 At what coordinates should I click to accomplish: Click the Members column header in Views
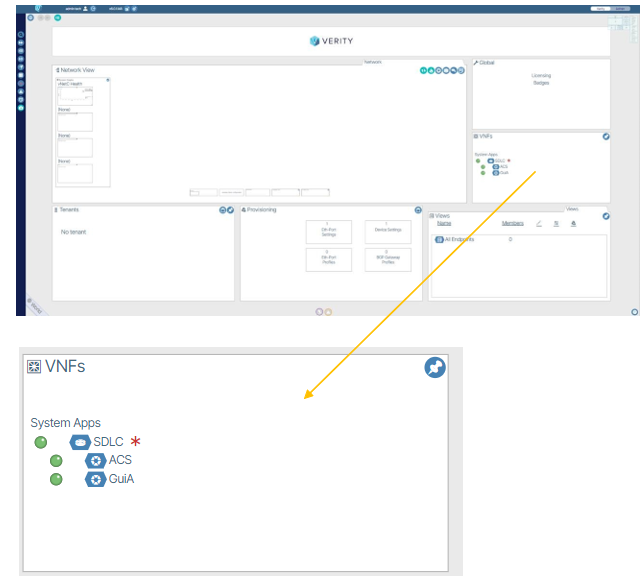coord(512,224)
